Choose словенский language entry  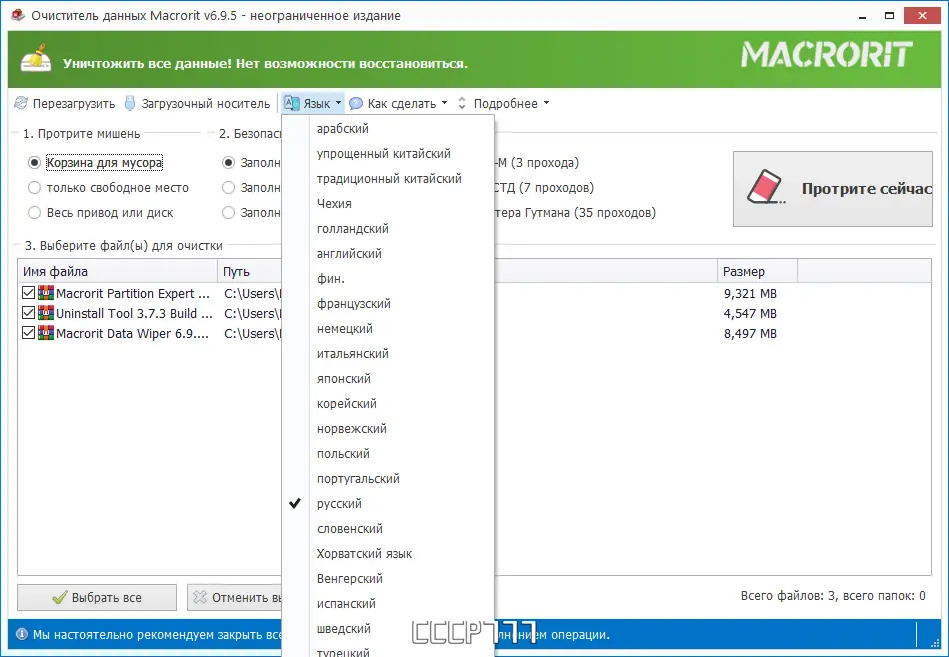388,529
